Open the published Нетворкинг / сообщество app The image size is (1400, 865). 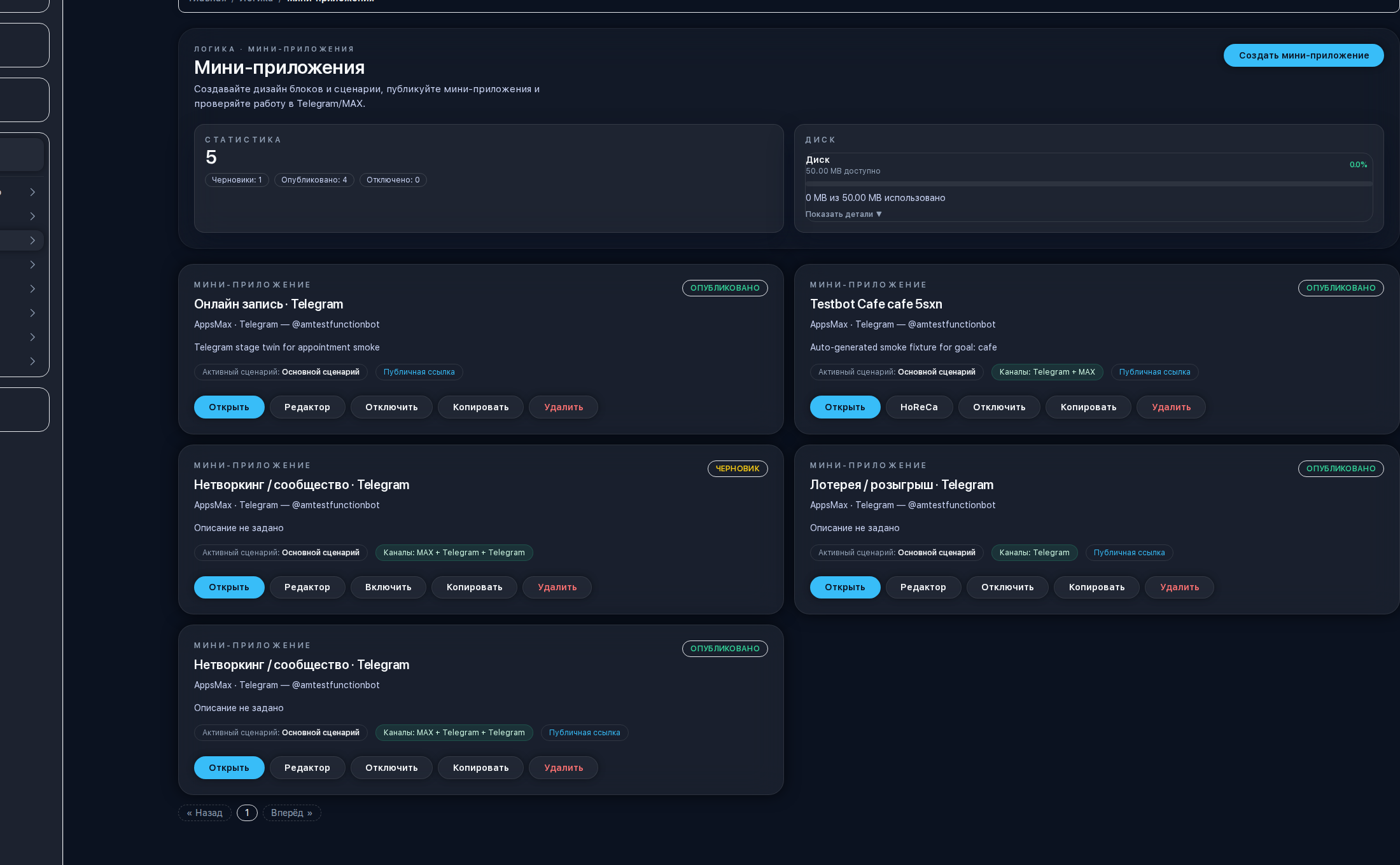coord(229,768)
